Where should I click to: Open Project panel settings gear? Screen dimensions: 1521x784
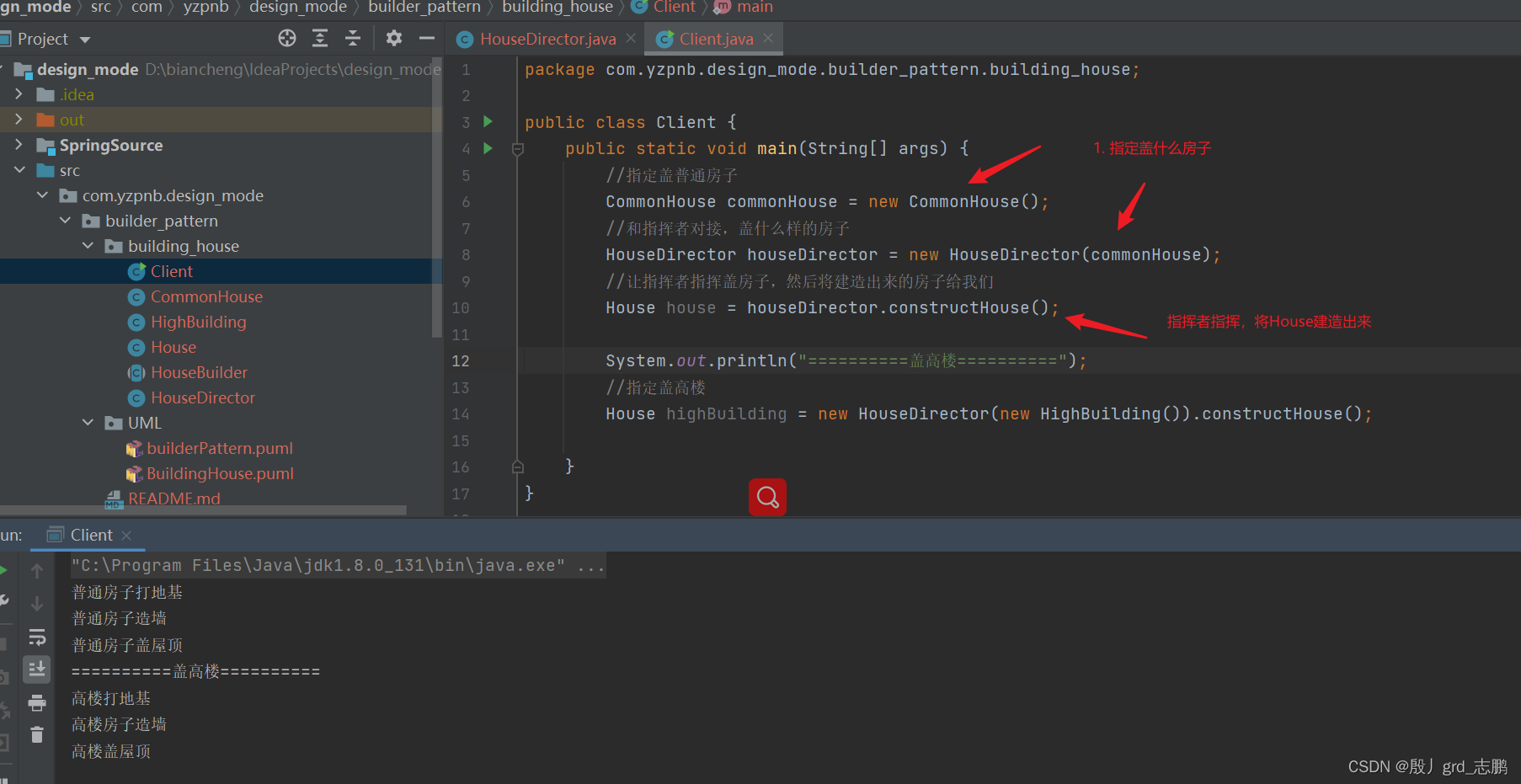click(393, 38)
